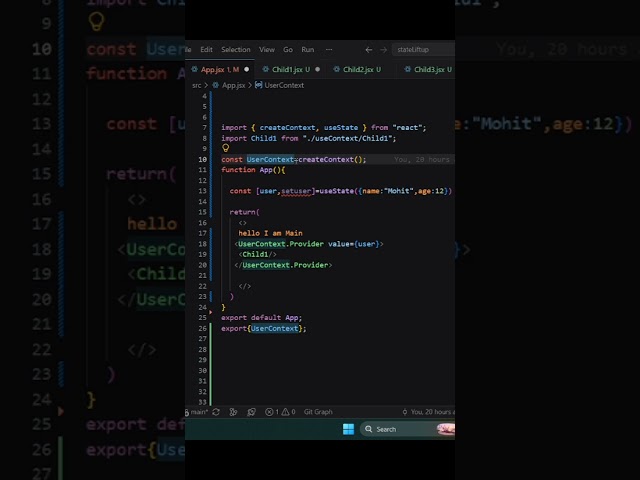The height and width of the screenshot is (480, 640).
Task: Click the opening UserContext.Provider tag on line 18
Action: 309,244
